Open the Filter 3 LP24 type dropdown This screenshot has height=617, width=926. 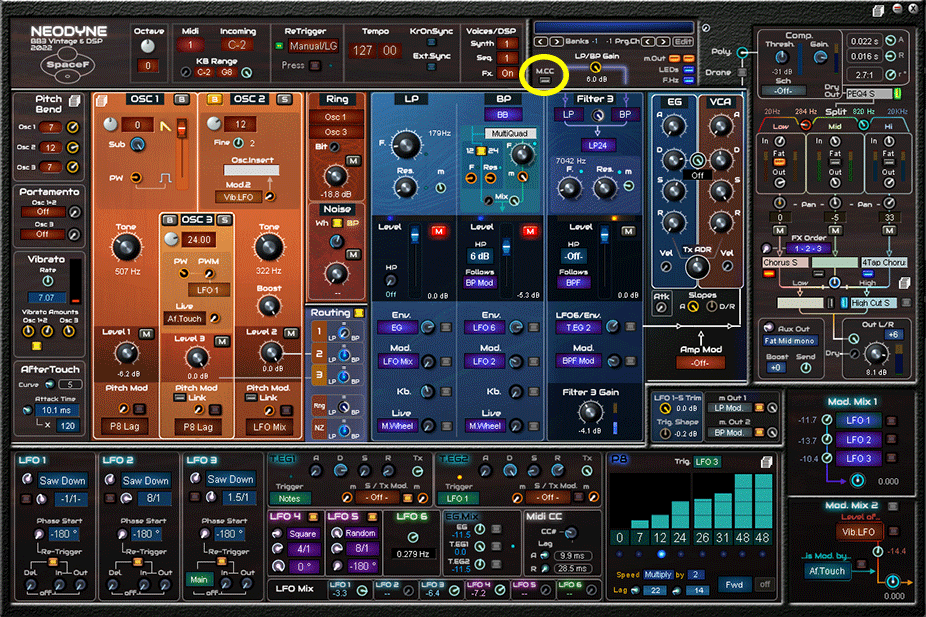pyautogui.click(x=597, y=145)
